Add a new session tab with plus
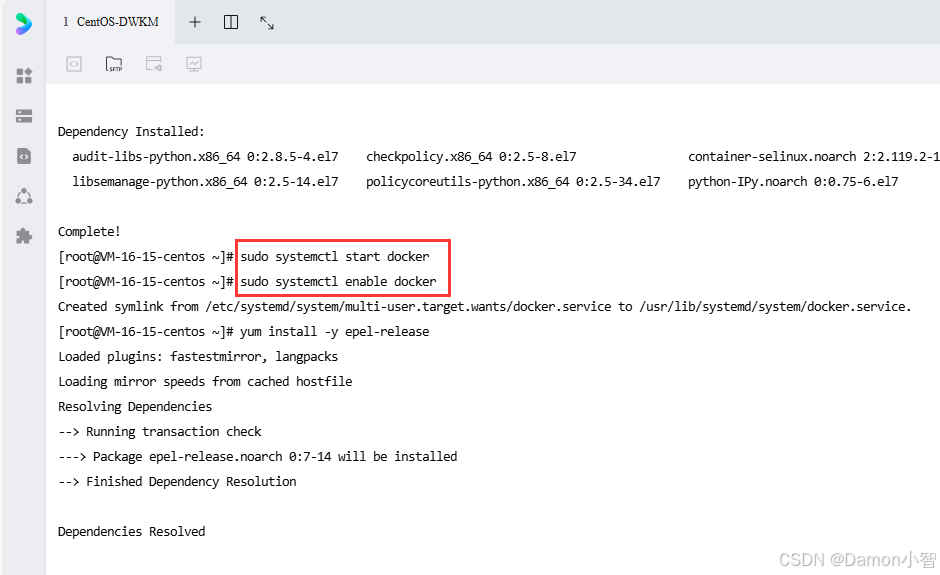Image resolution: width=940 pixels, height=575 pixels. [195, 22]
